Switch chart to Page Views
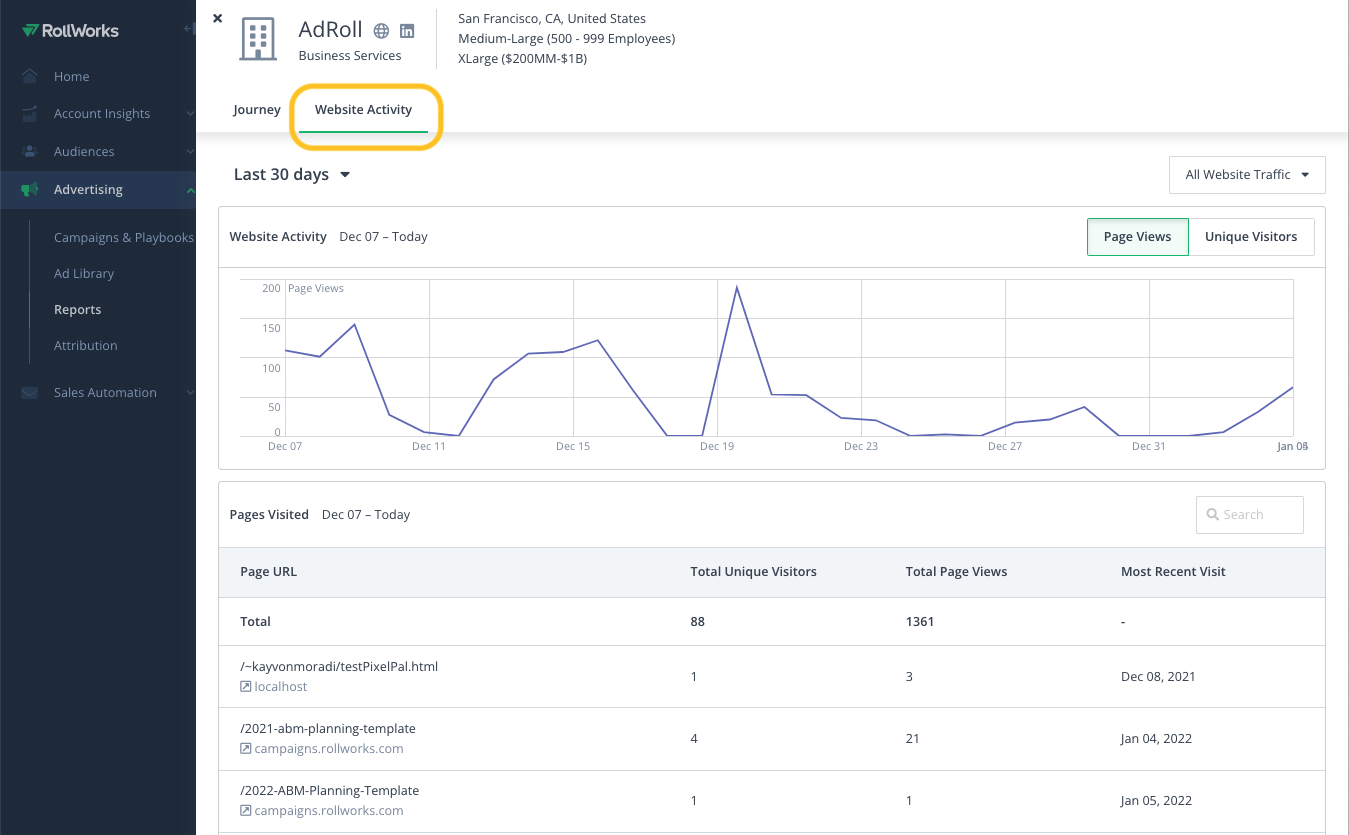1349x835 pixels. coord(1138,237)
